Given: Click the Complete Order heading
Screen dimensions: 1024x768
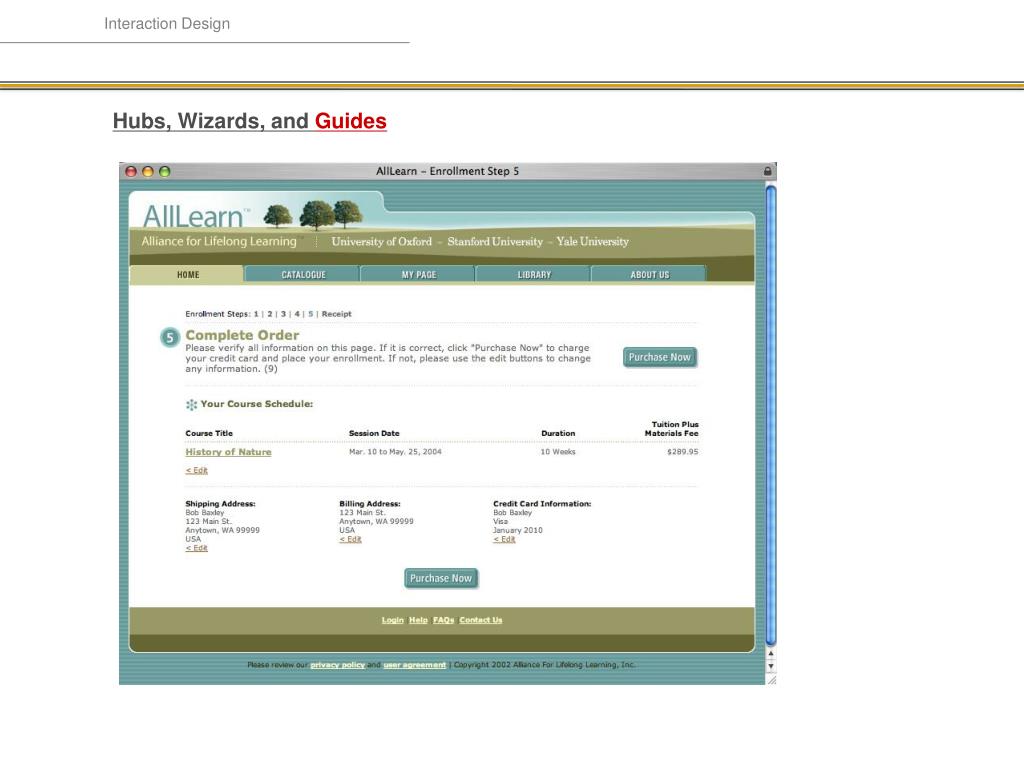Looking at the screenshot, I should 242,335.
